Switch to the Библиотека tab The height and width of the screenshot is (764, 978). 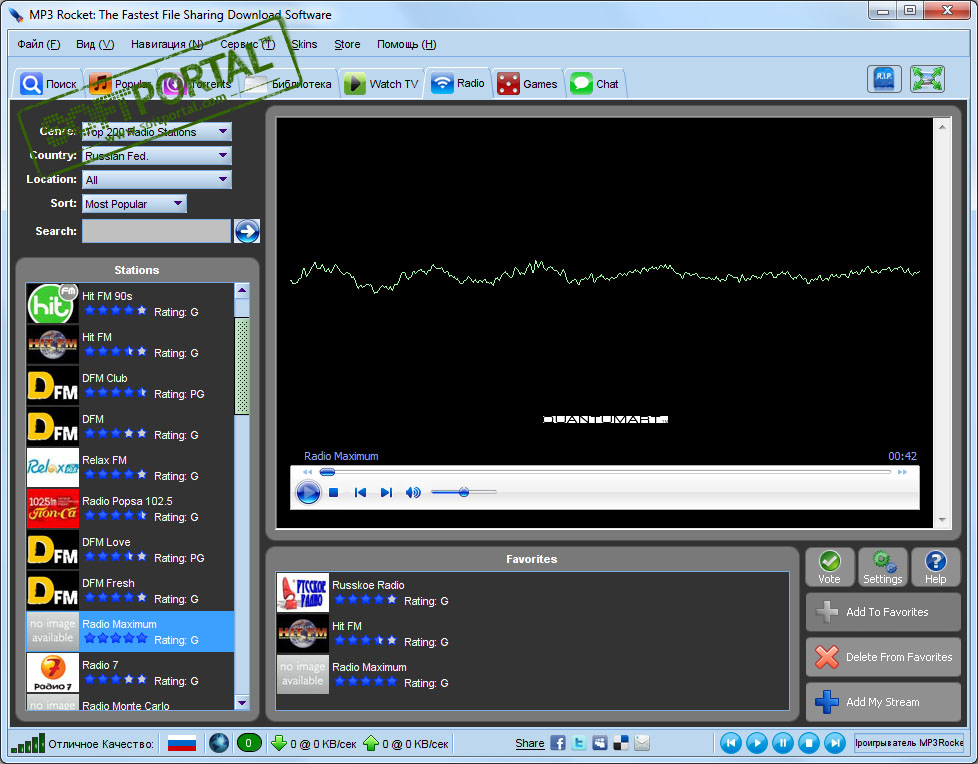[288, 84]
